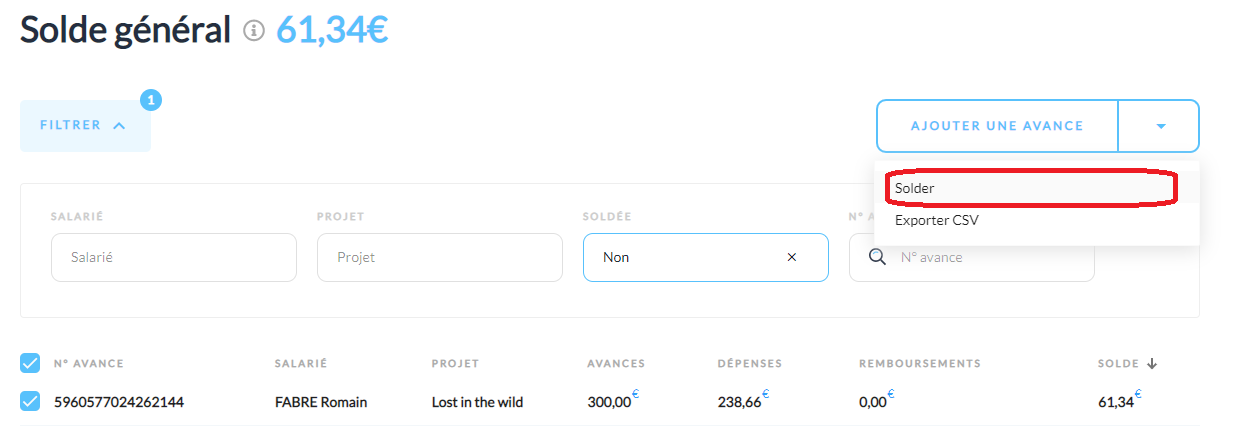Click the info icon beside Solde général

coord(255,32)
